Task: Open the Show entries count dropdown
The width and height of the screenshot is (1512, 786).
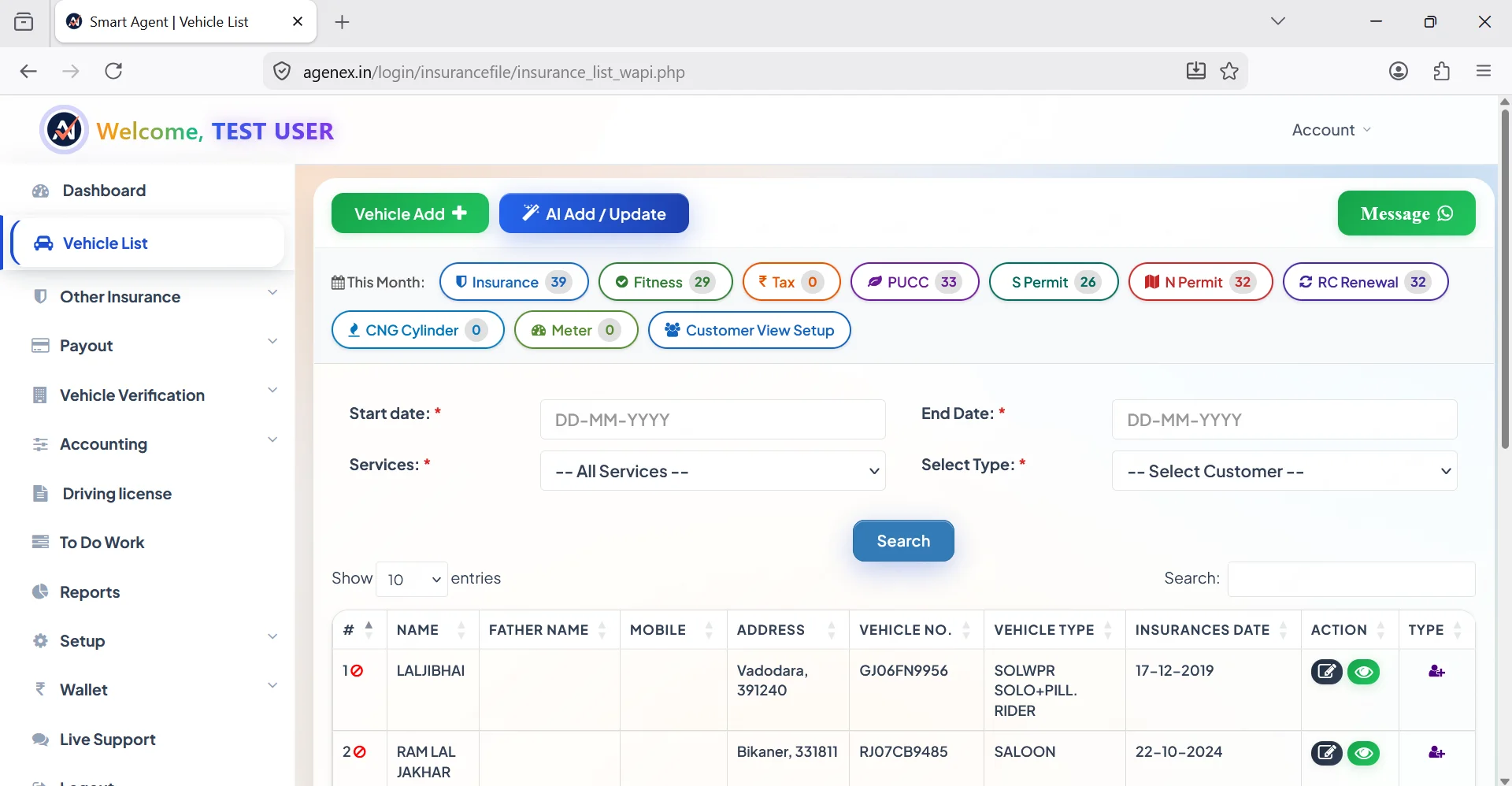Action: pos(412,580)
